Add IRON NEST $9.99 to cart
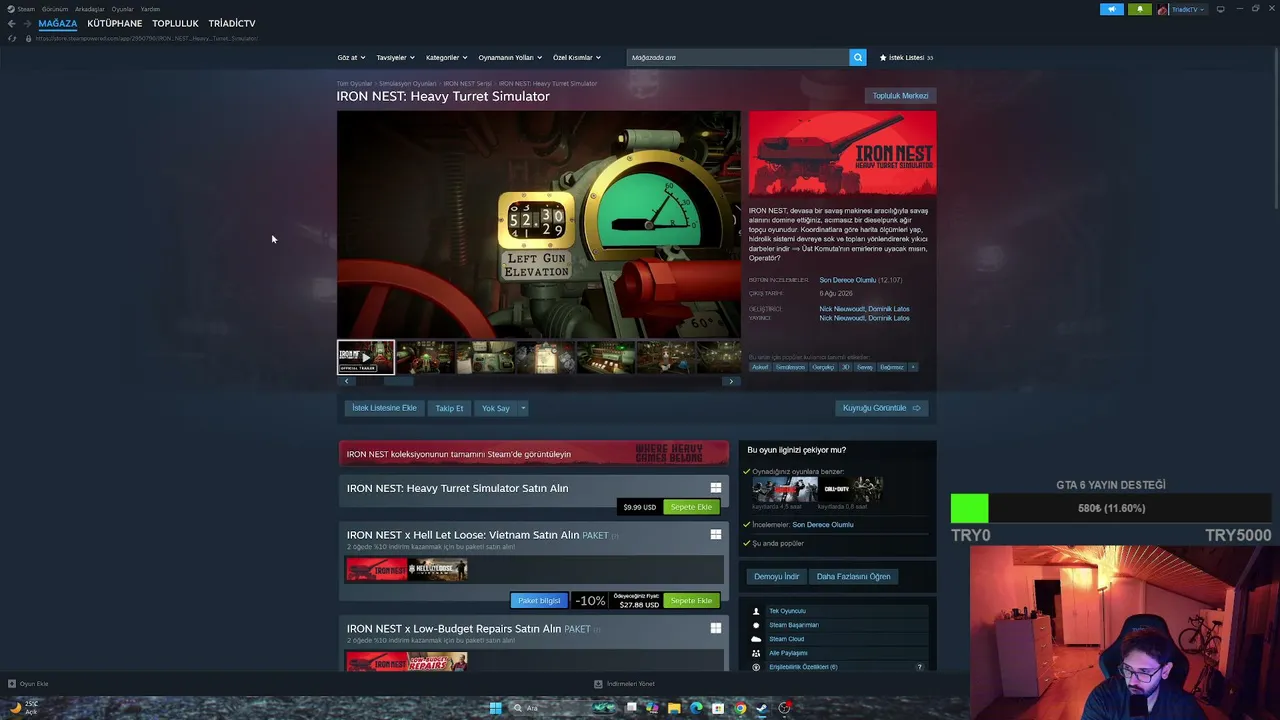This screenshot has height=720, width=1280. pos(691,507)
